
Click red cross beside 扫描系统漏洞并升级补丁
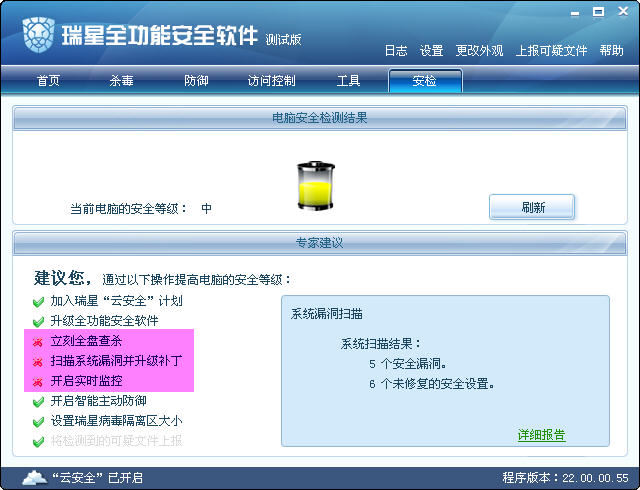tap(38, 362)
